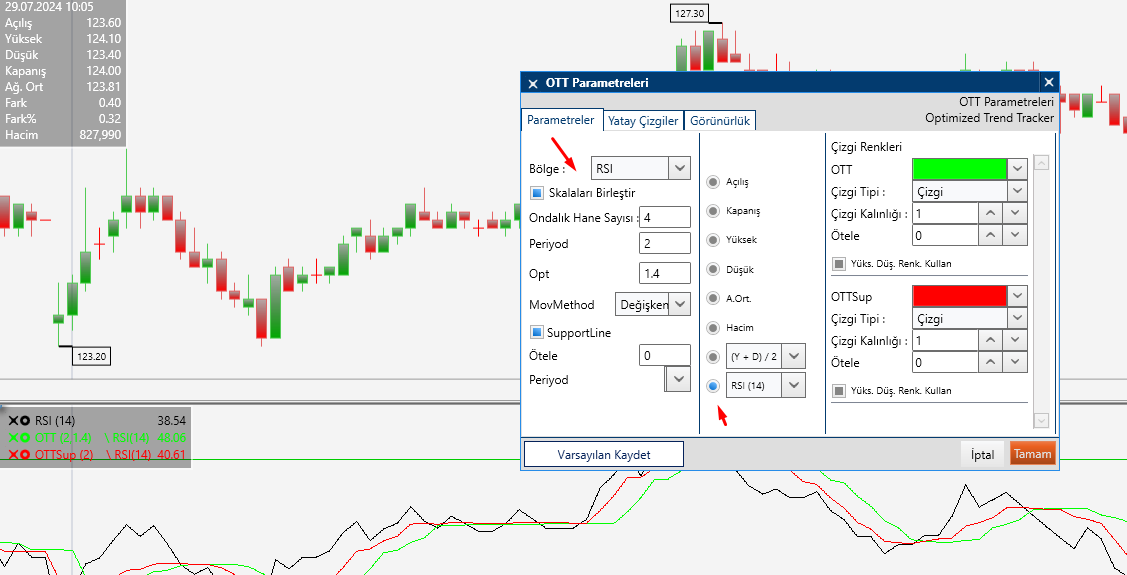This screenshot has width=1127, height=575.
Task: Confirm settings with the Tamam button
Action: coord(1032,454)
